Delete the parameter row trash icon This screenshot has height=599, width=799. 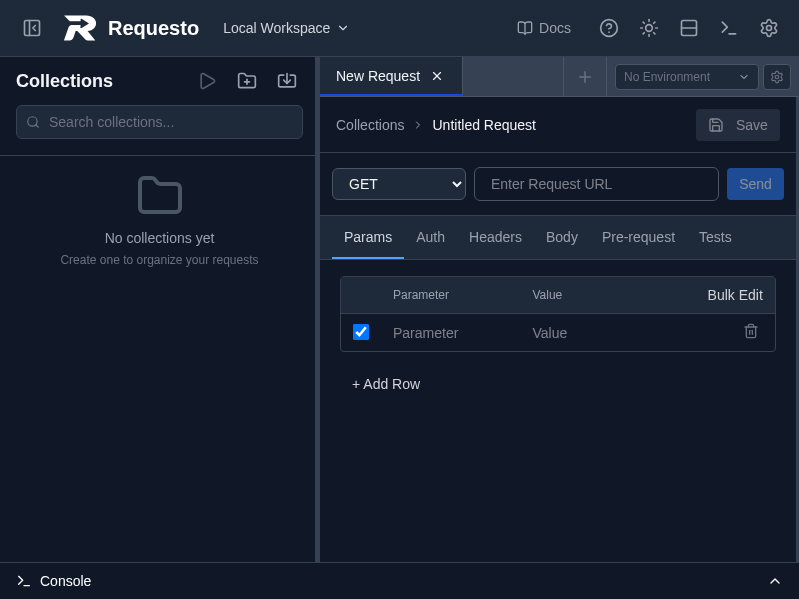[x=751, y=332]
